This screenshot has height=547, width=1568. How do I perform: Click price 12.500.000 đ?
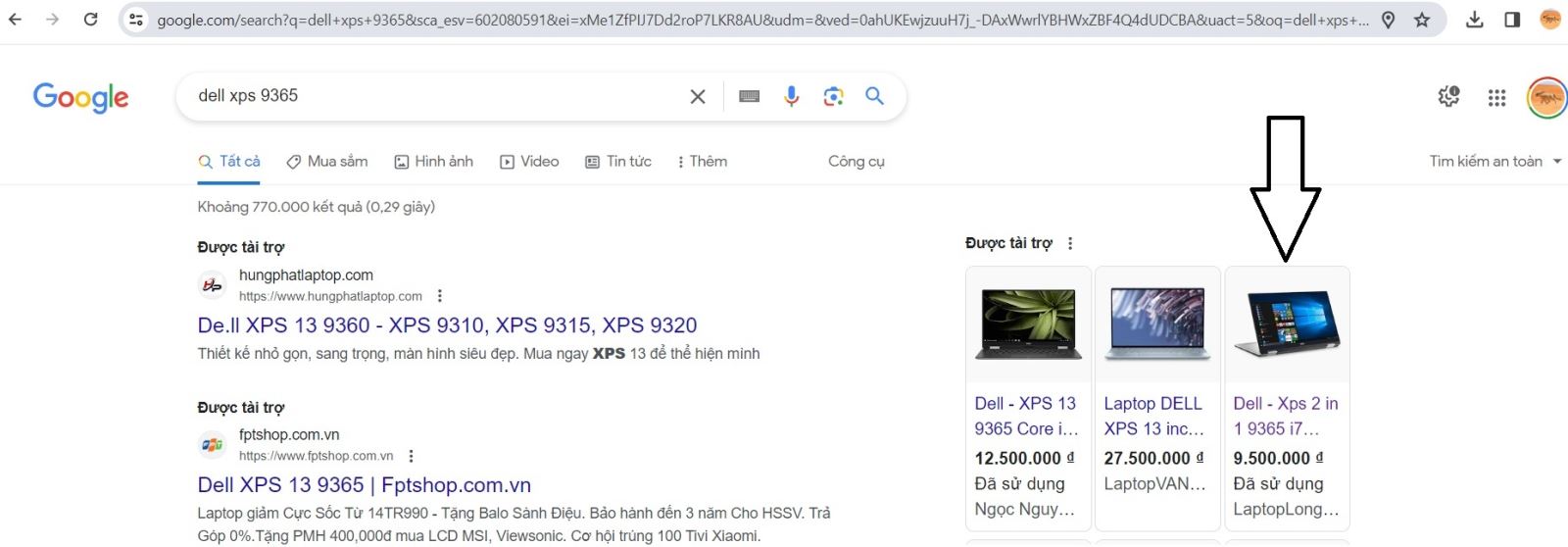click(1024, 459)
